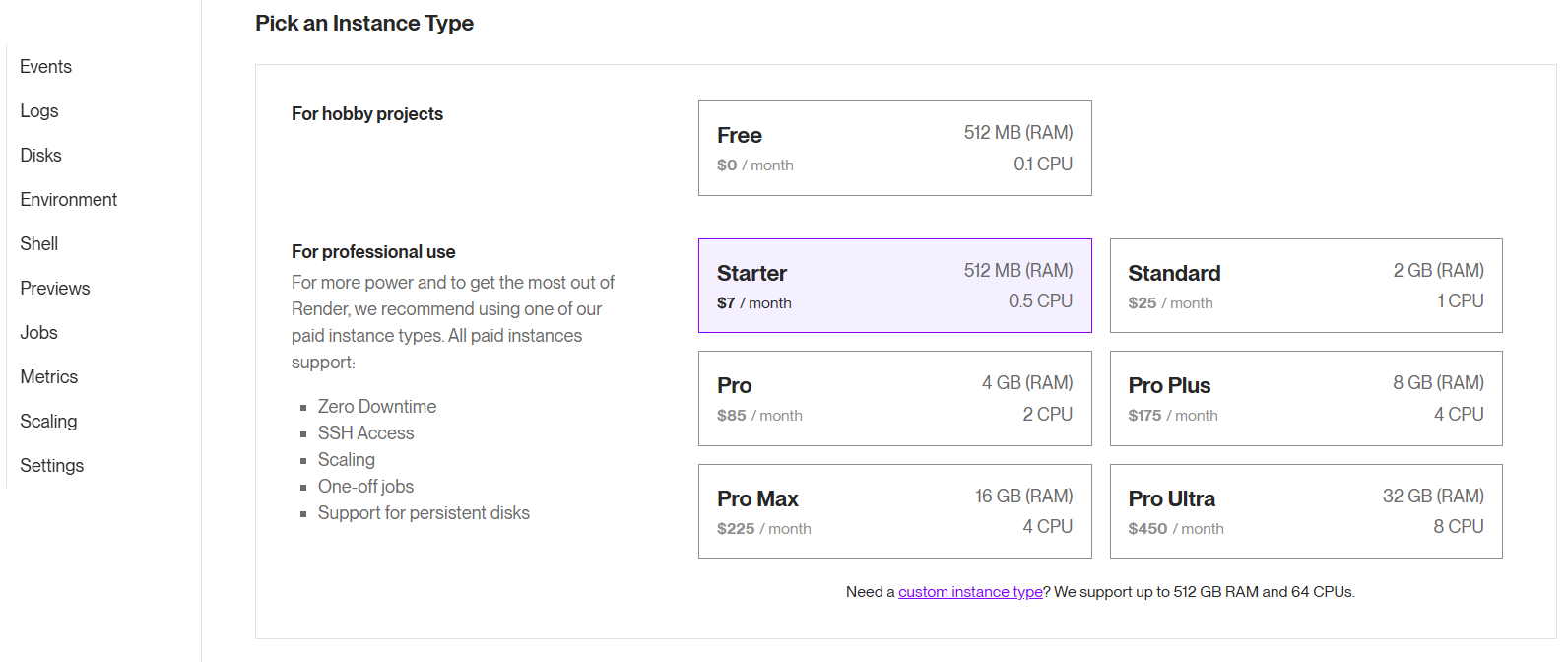This screenshot has height=662, width=1568.
Task: Click the custom instance type link
Action: (x=970, y=592)
